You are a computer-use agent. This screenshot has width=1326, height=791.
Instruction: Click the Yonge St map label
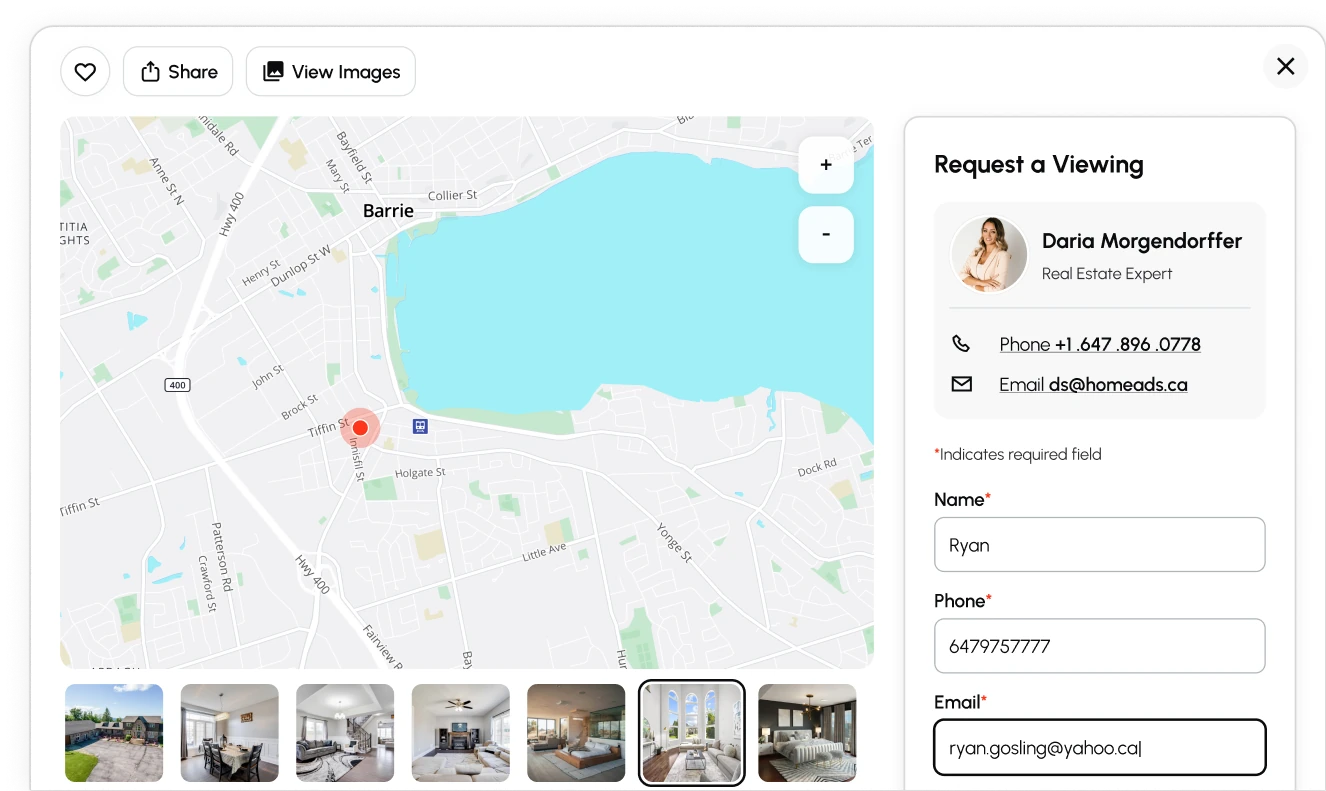click(x=675, y=543)
